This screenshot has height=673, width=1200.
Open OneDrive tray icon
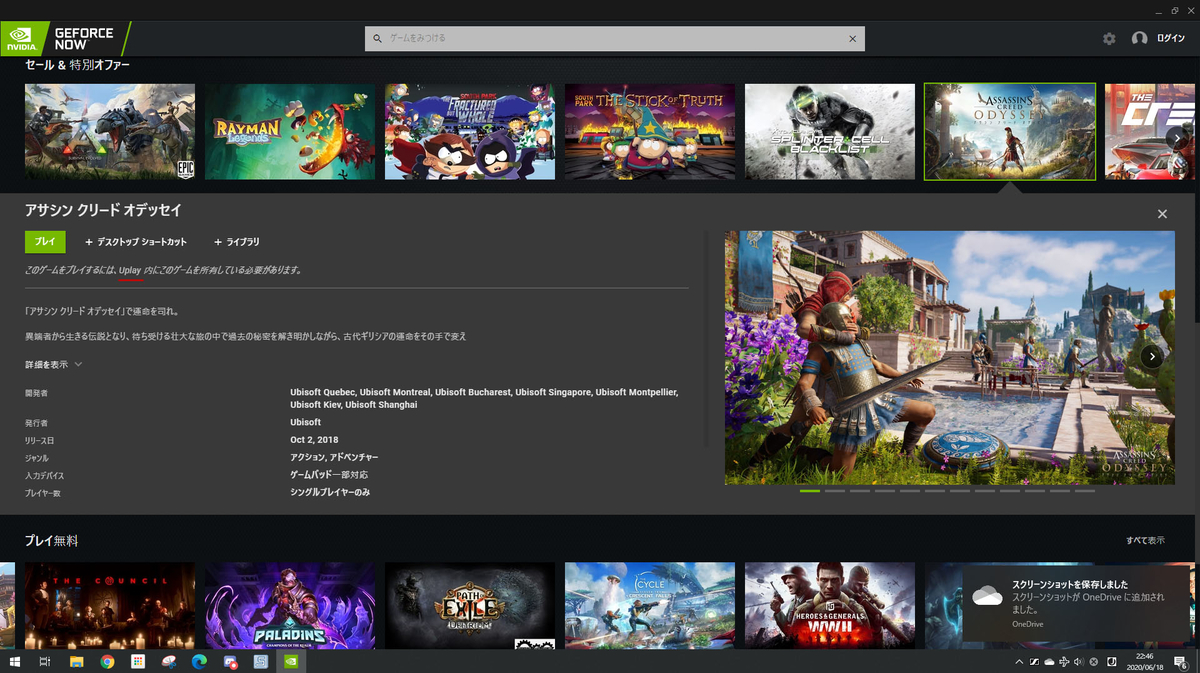[1048, 662]
